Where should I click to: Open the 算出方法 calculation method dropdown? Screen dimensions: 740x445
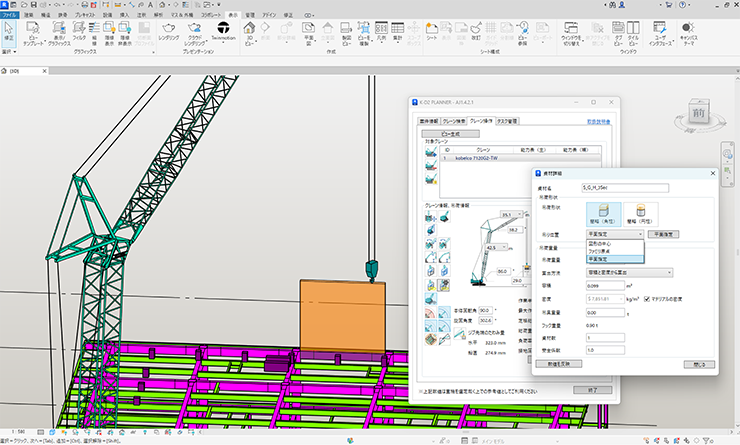(x=629, y=272)
